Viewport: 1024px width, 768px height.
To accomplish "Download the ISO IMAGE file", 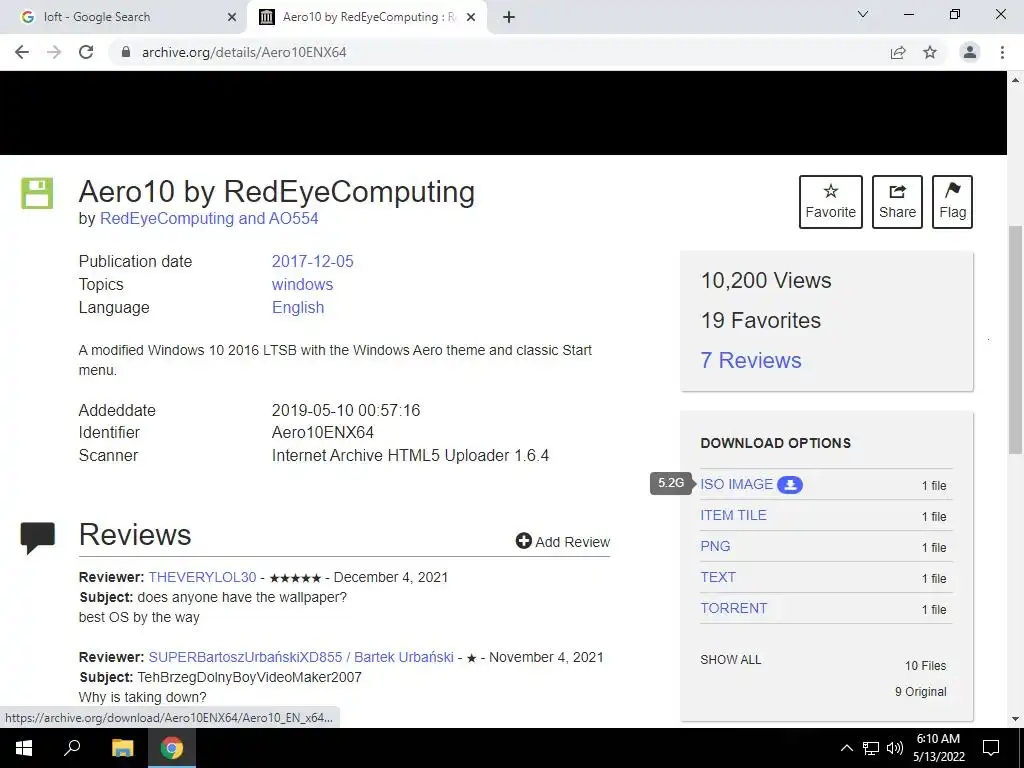I will [737, 484].
